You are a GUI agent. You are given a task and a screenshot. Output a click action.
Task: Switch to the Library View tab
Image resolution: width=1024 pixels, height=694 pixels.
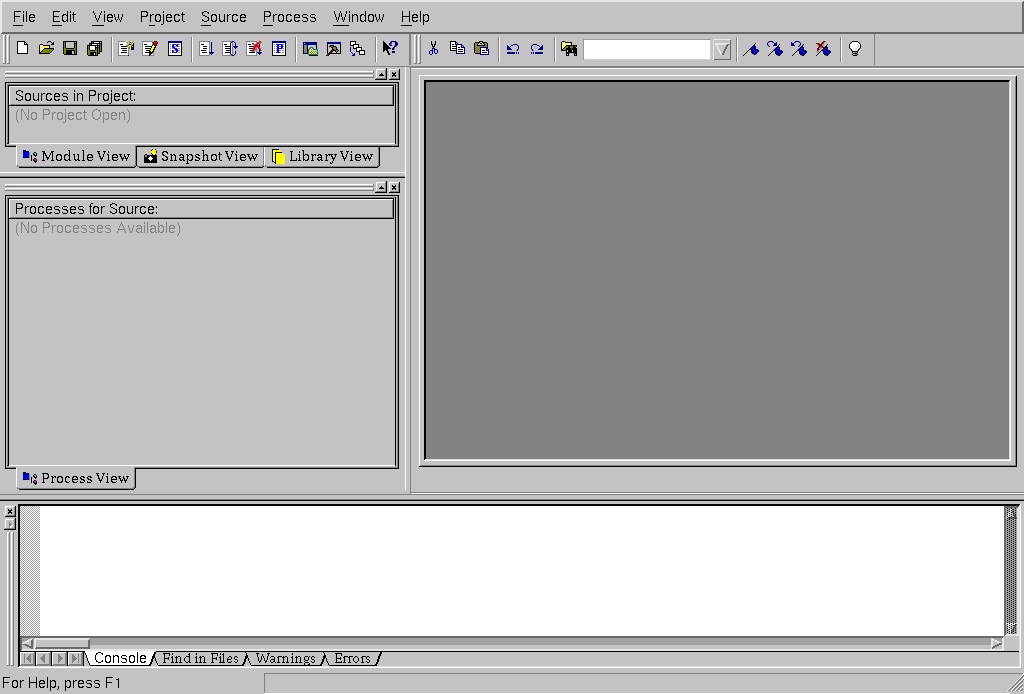pyautogui.click(x=322, y=156)
